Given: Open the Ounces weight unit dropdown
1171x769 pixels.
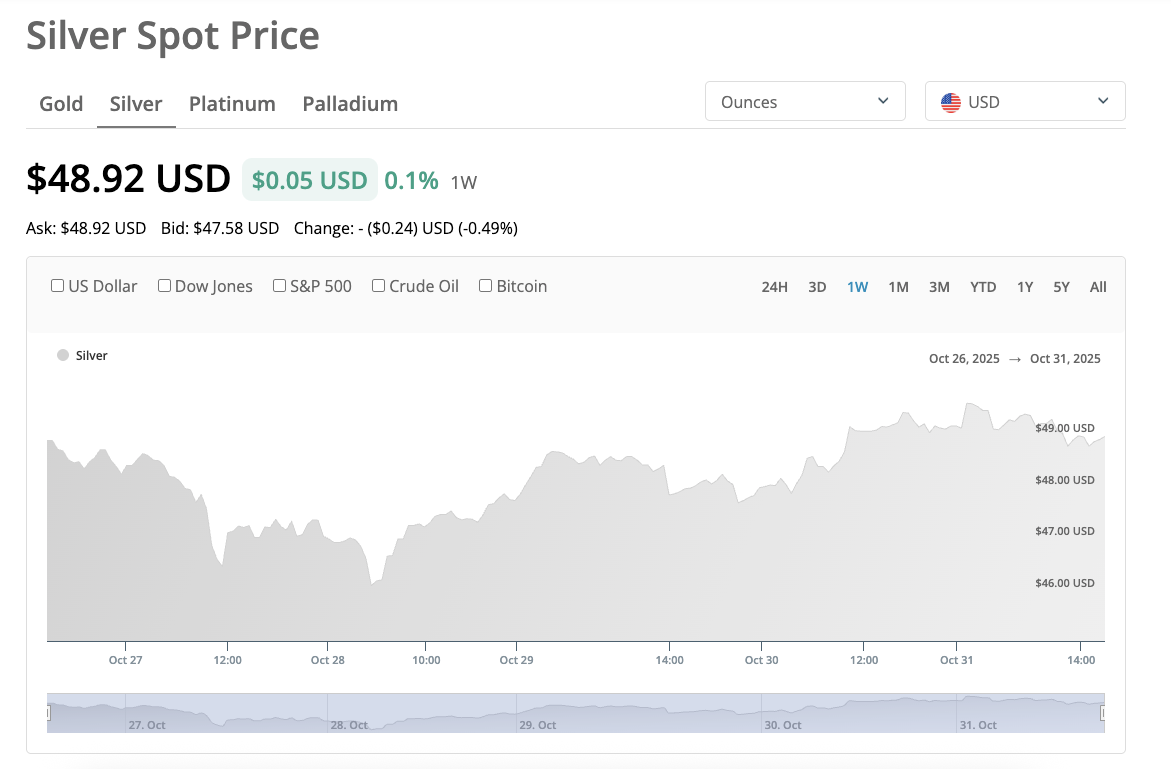Looking at the screenshot, I should [x=805, y=102].
